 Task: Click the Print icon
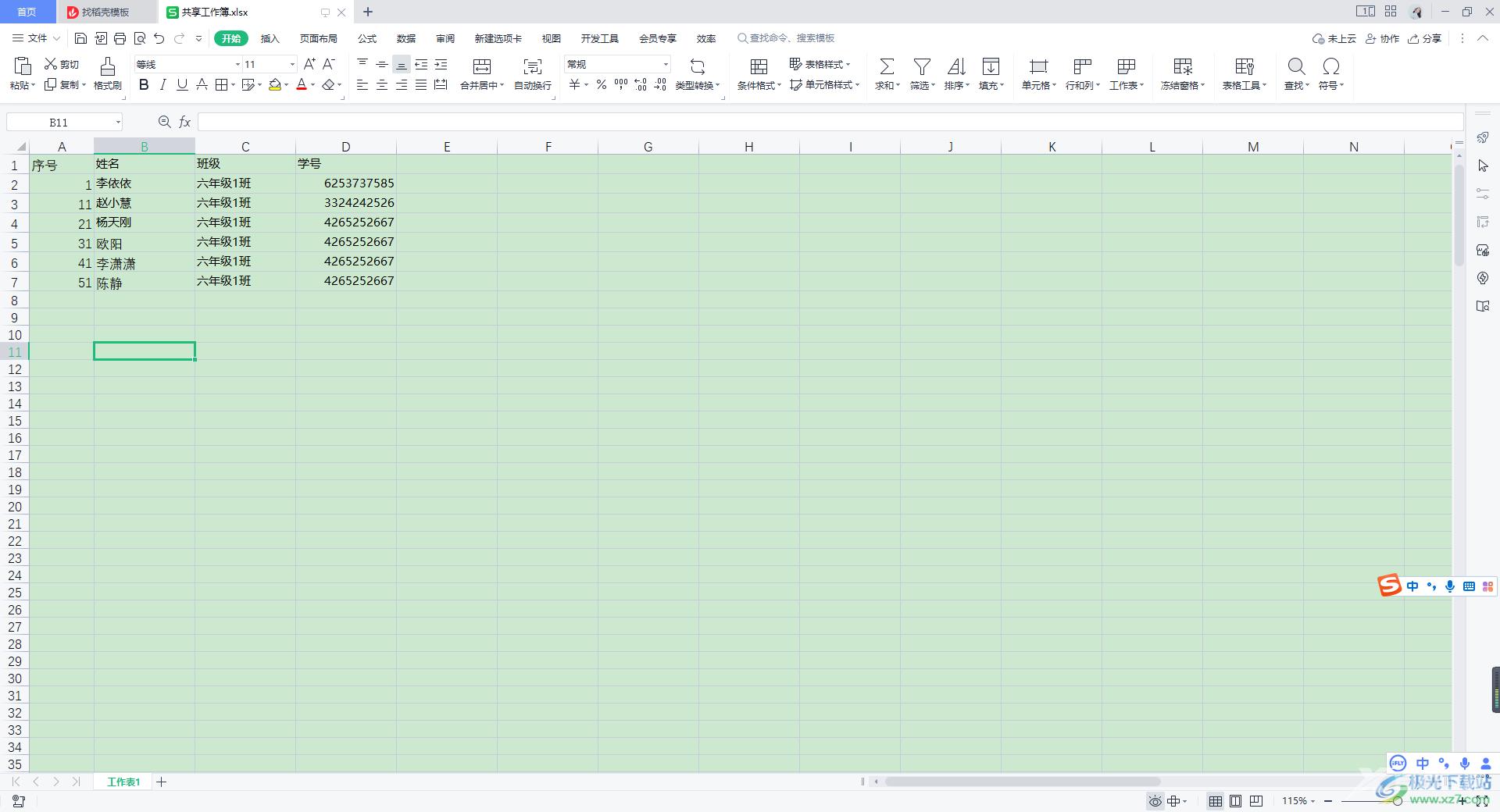point(120,38)
